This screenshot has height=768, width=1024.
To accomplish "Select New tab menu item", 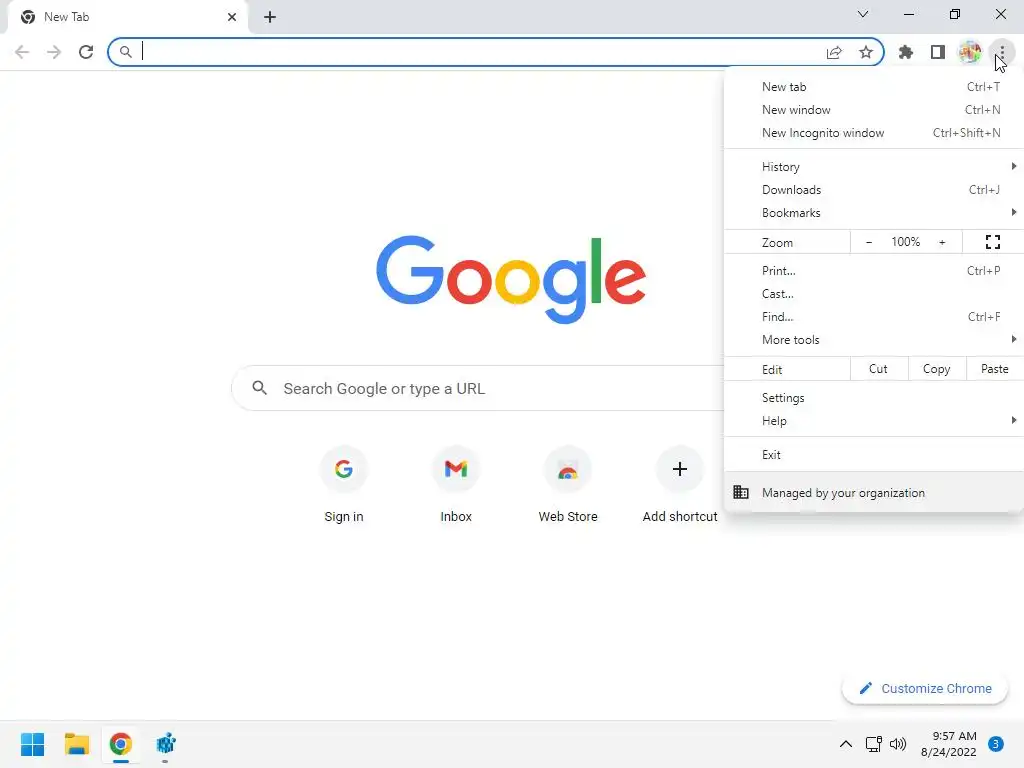I will pyautogui.click(x=874, y=87).
